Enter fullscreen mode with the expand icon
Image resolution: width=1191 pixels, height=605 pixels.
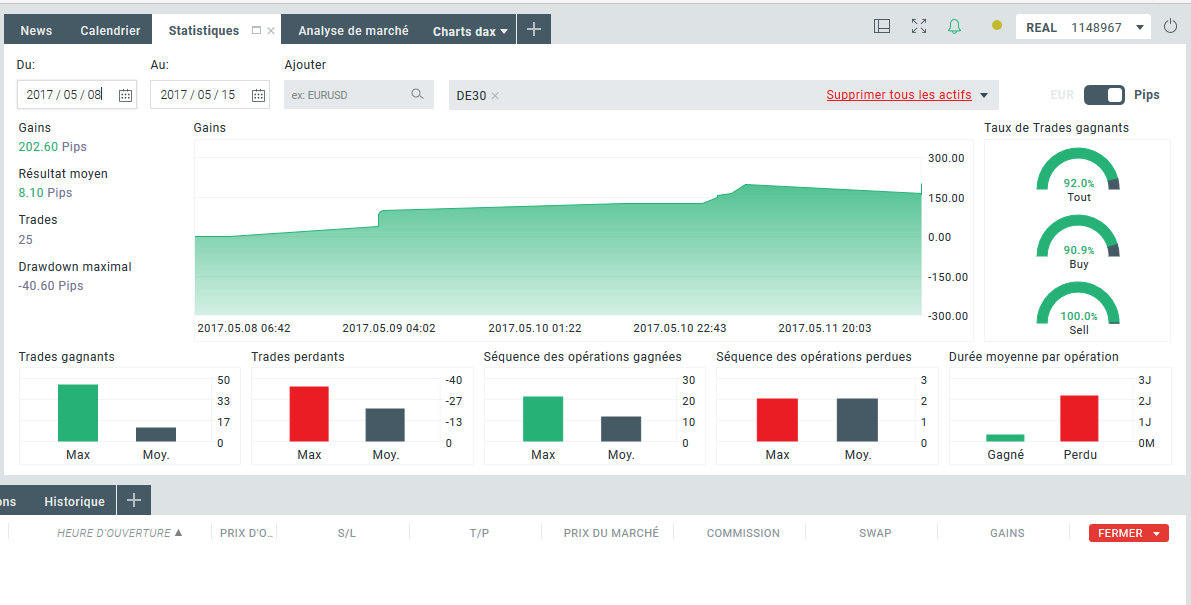(x=919, y=27)
